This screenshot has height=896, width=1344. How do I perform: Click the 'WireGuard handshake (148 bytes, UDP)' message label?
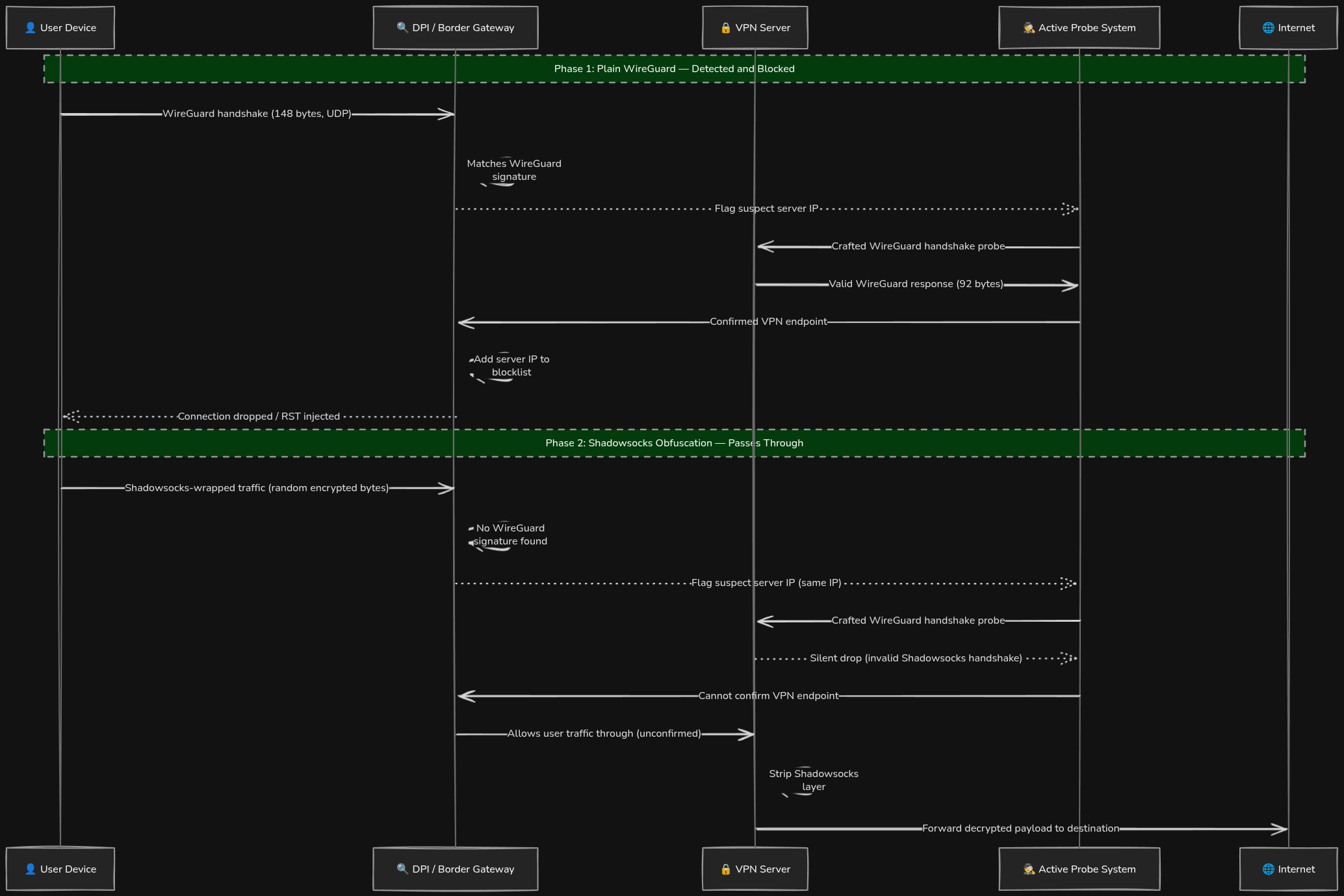[x=257, y=114]
